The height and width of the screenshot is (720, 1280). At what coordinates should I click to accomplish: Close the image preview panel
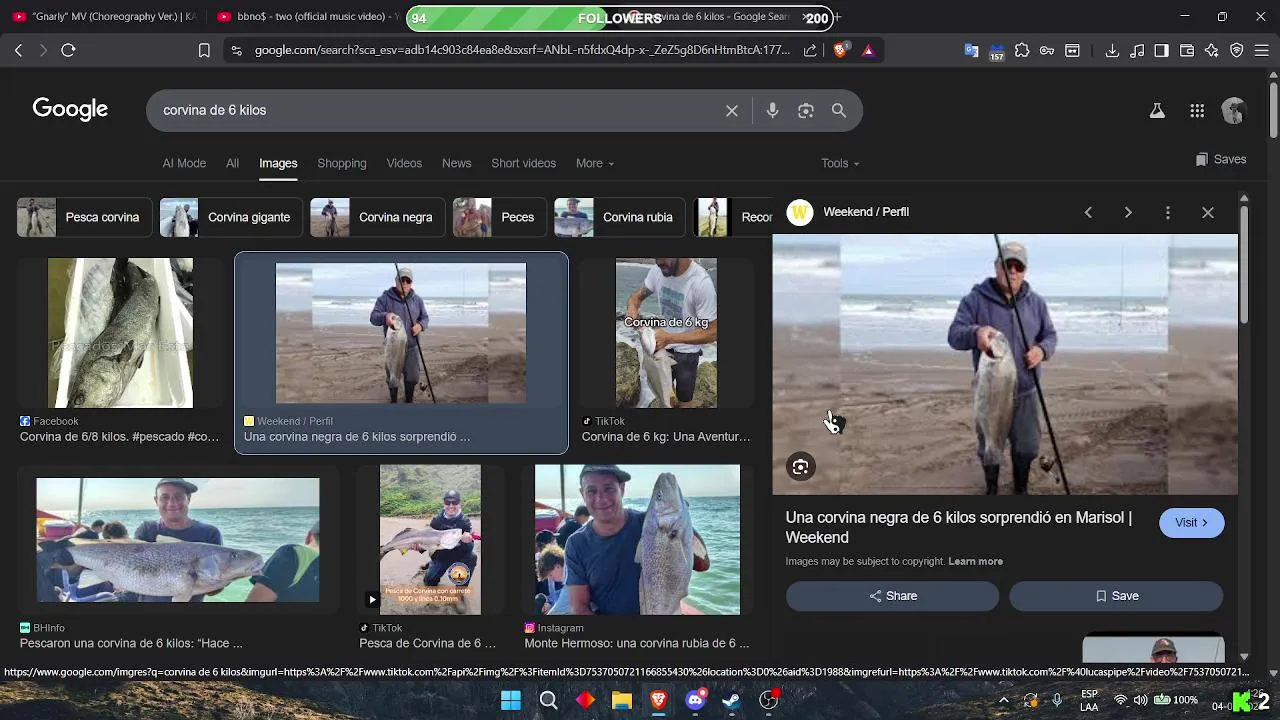(x=1208, y=212)
